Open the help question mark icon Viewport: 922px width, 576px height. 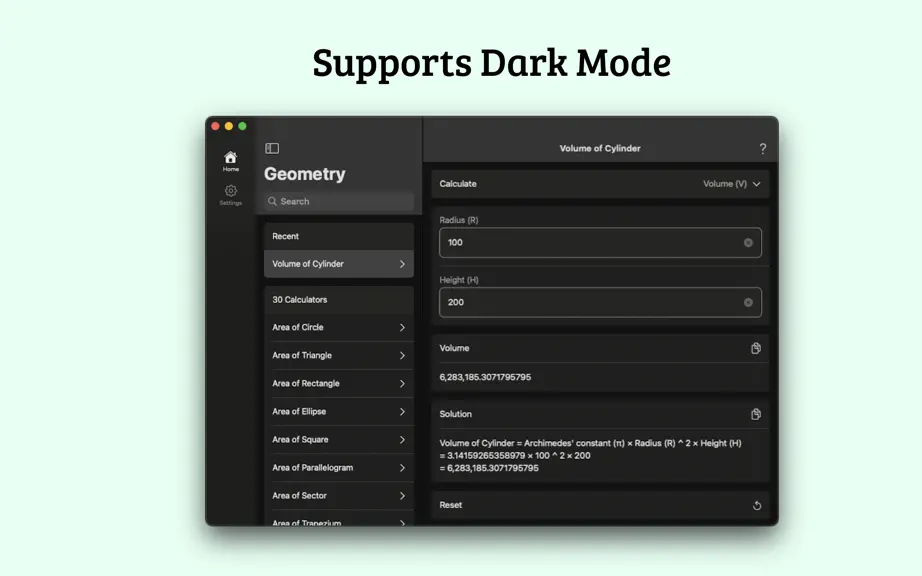tap(763, 149)
